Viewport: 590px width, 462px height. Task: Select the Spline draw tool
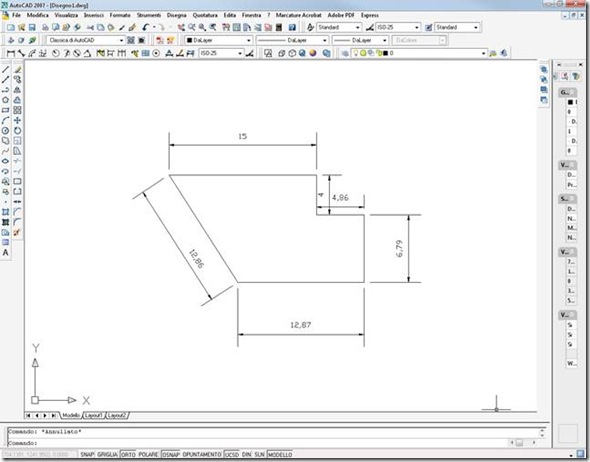point(5,151)
